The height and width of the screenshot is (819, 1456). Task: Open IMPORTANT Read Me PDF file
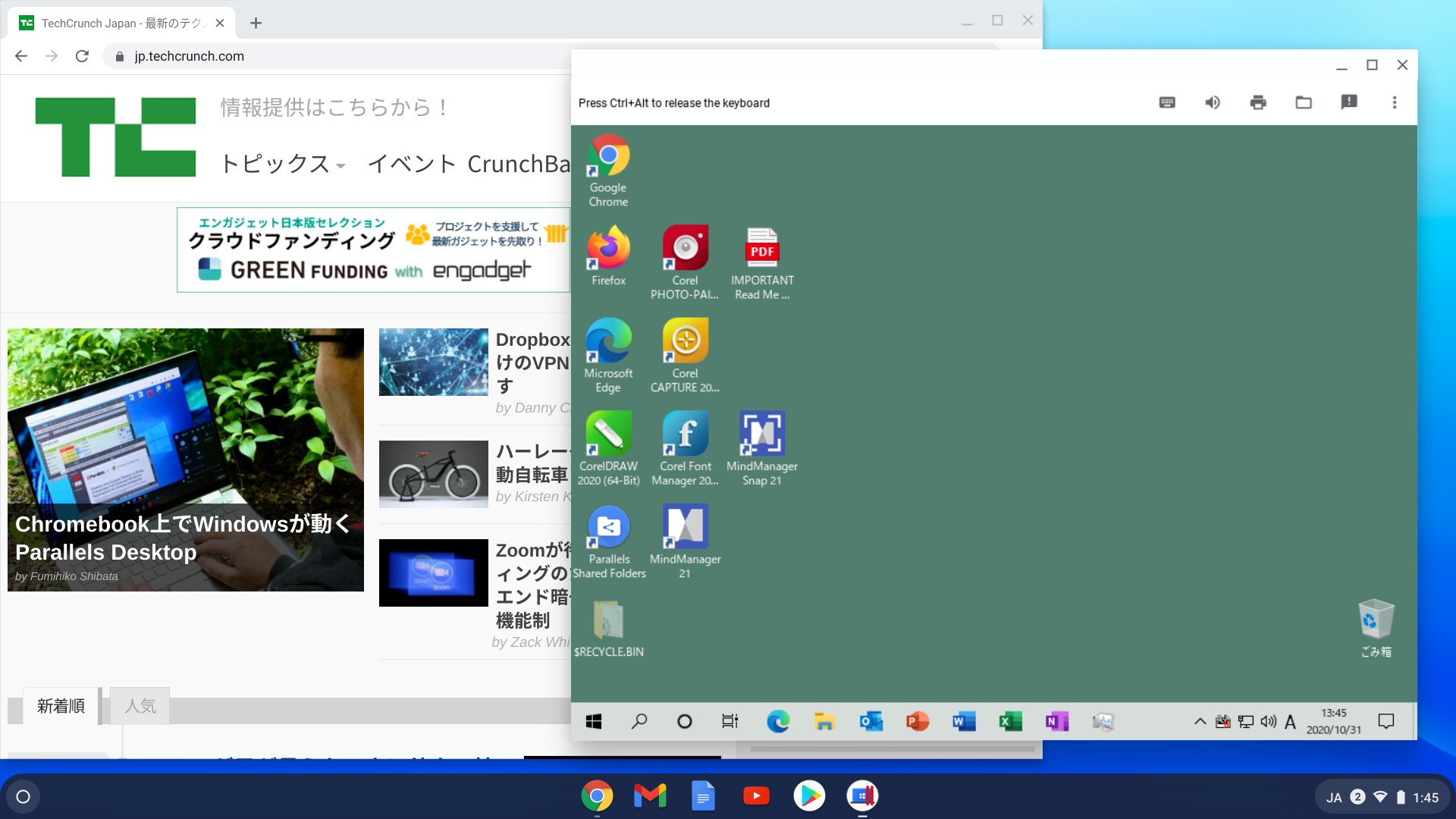tap(762, 262)
